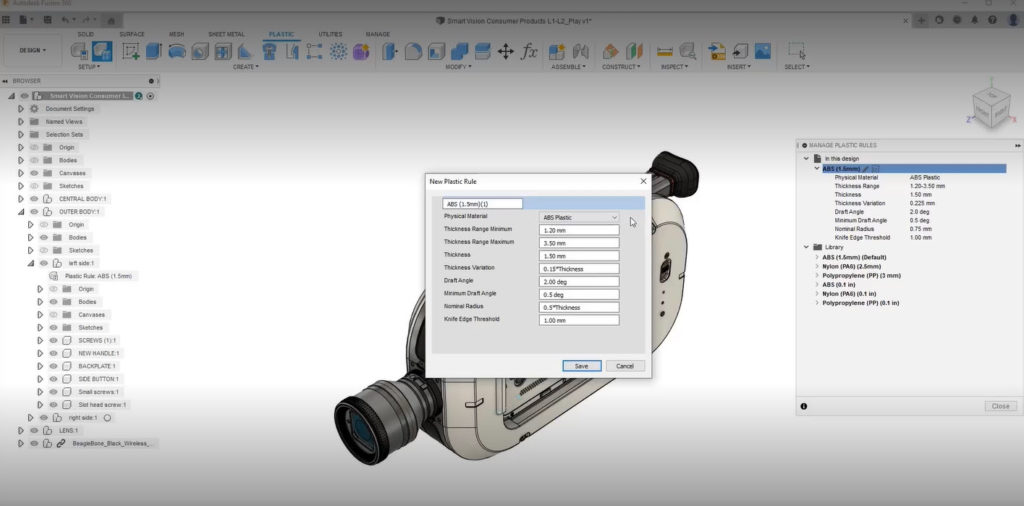
Task: Click the Draft Angle input field
Action: [x=579, y=281]
